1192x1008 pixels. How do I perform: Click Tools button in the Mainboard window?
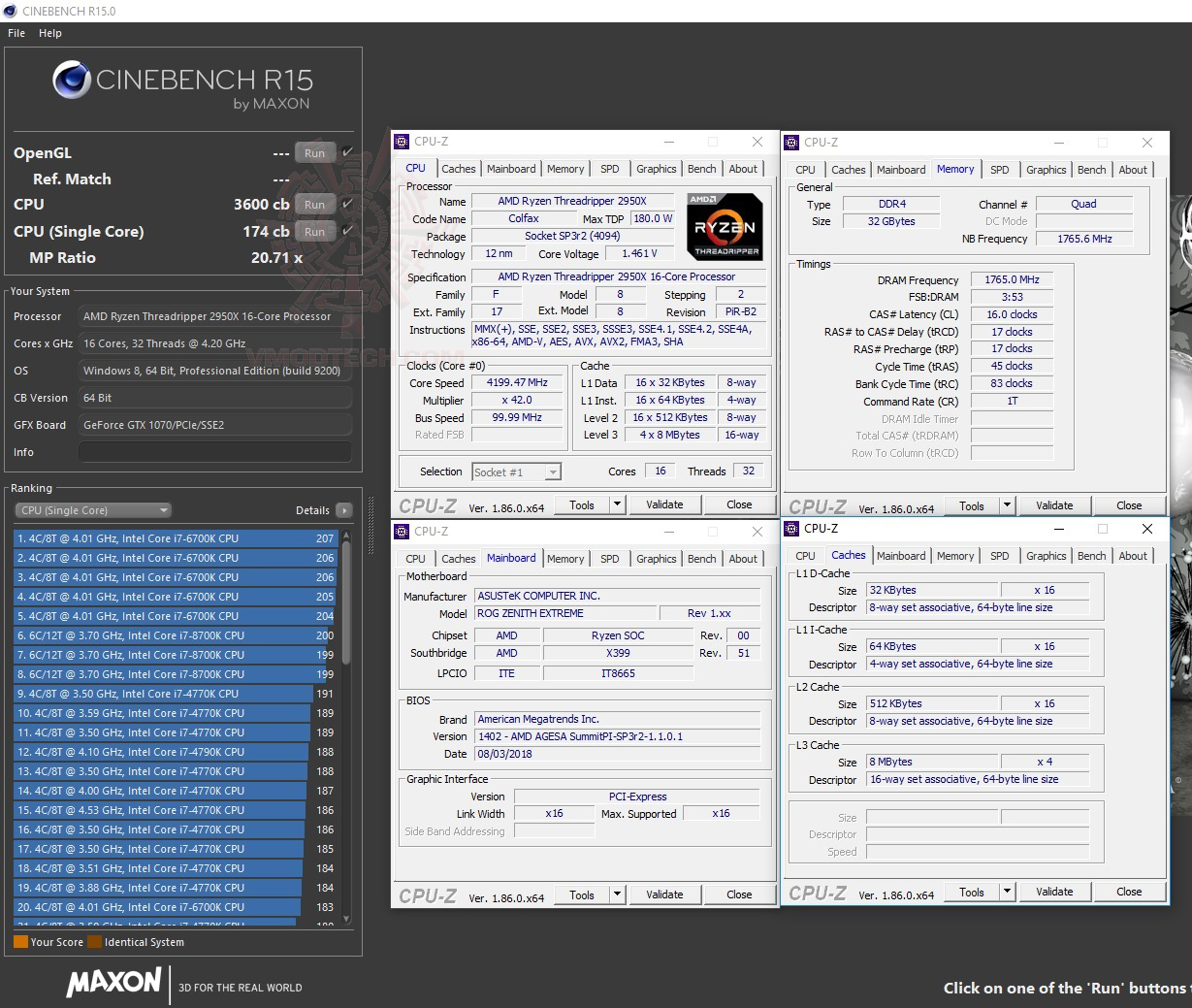582,894
